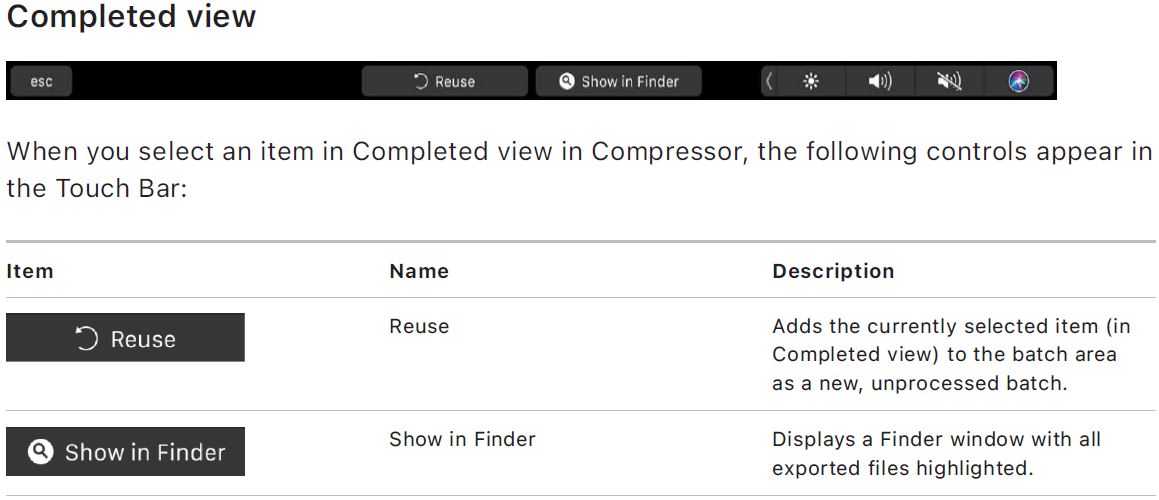1159x500 pixels.
Task: Click the magnifier icon in table's Finder image
Action: coord(39,452)
